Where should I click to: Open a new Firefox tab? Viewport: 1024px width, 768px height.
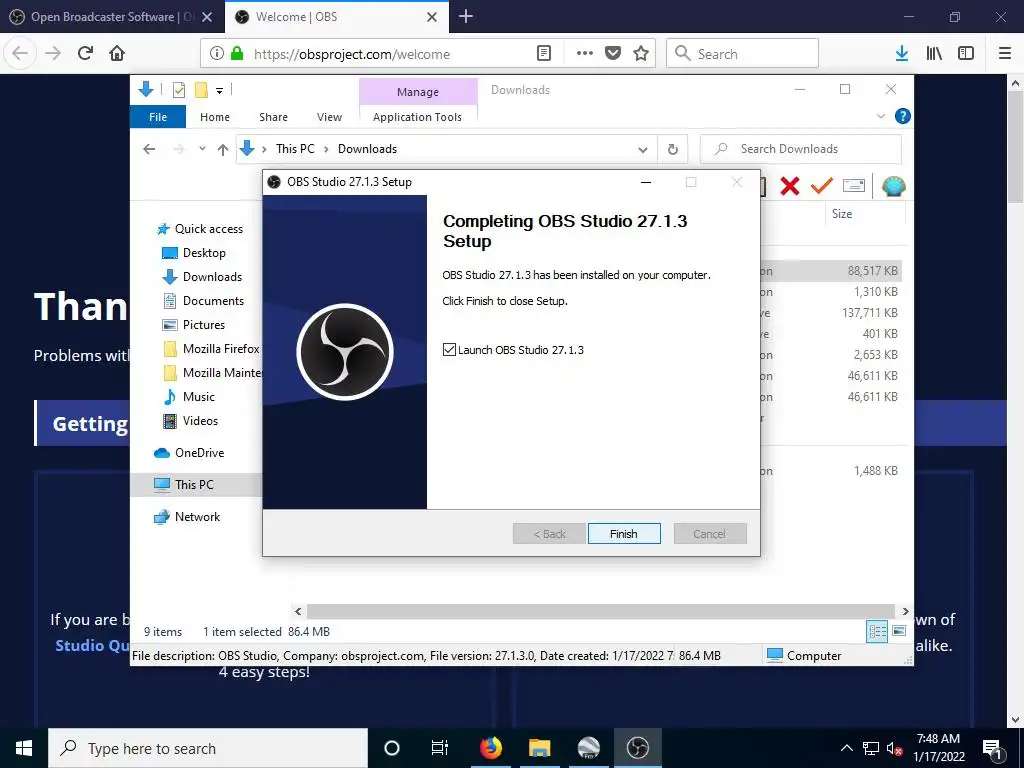(x=466, y=16)
